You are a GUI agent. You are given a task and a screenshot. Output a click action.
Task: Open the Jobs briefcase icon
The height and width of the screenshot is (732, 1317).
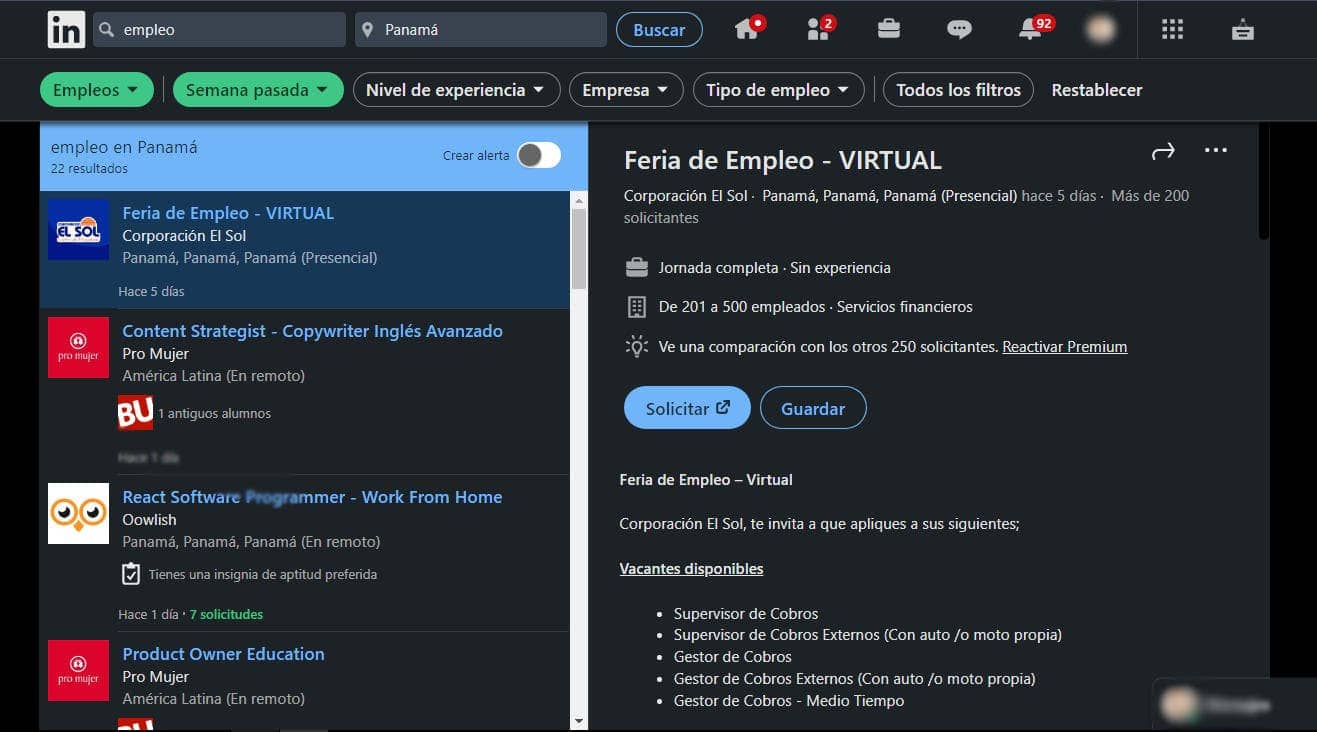point(889,29)
